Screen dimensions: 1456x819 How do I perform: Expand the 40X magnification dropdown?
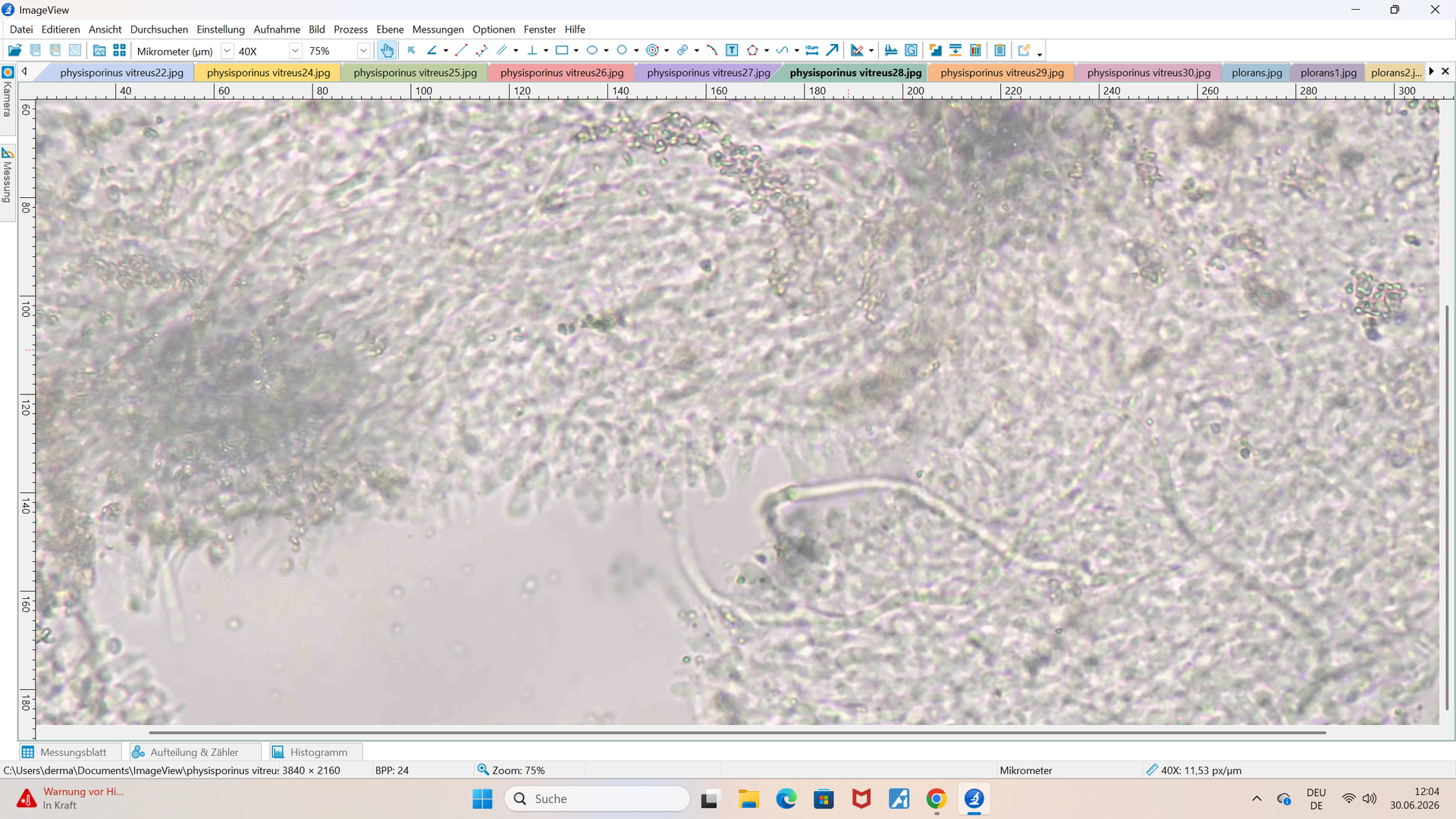tap(295, 51)
